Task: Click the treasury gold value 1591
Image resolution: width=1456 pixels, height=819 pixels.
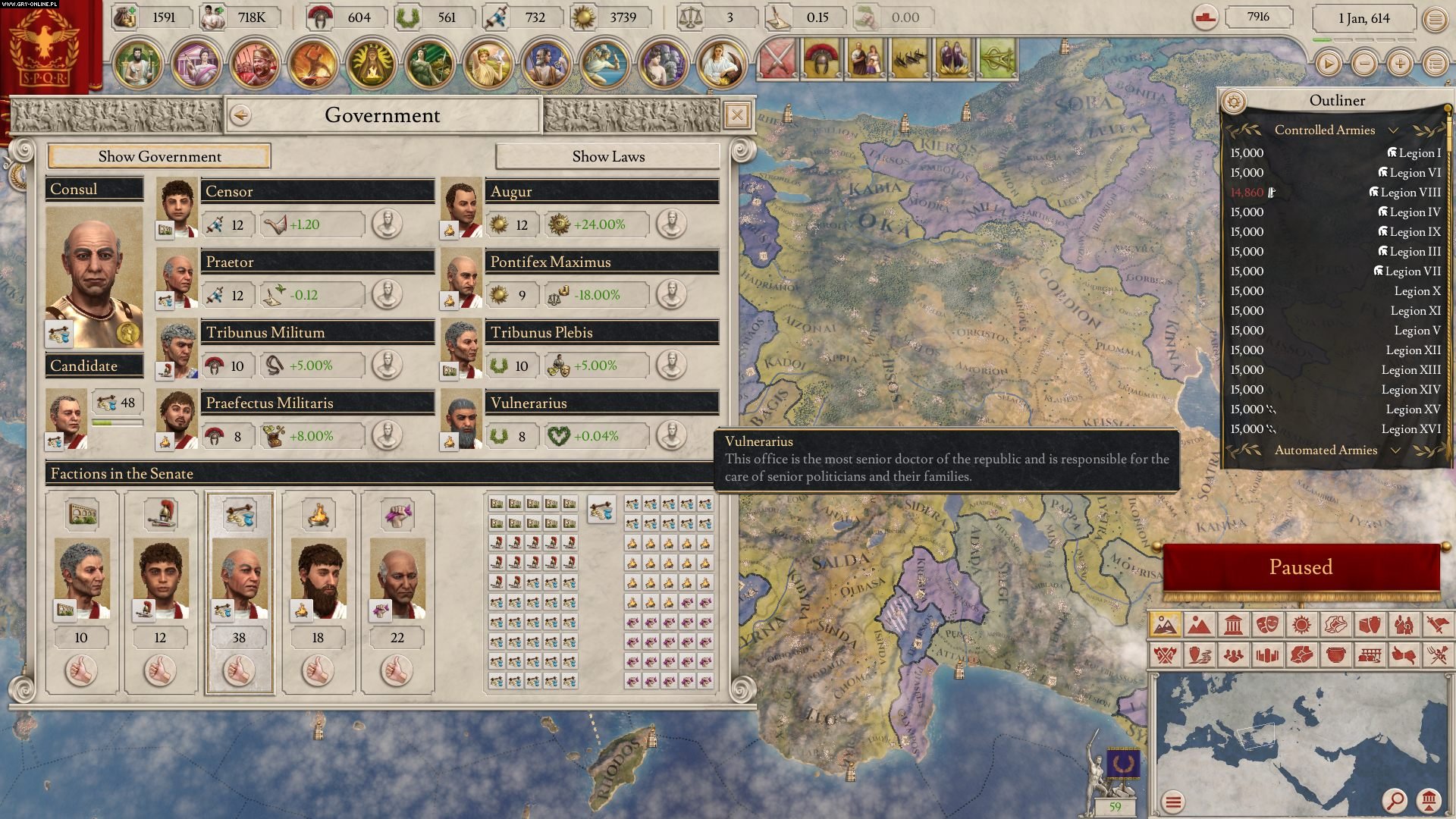Action: pyautogui.click(x=164, y=17)
